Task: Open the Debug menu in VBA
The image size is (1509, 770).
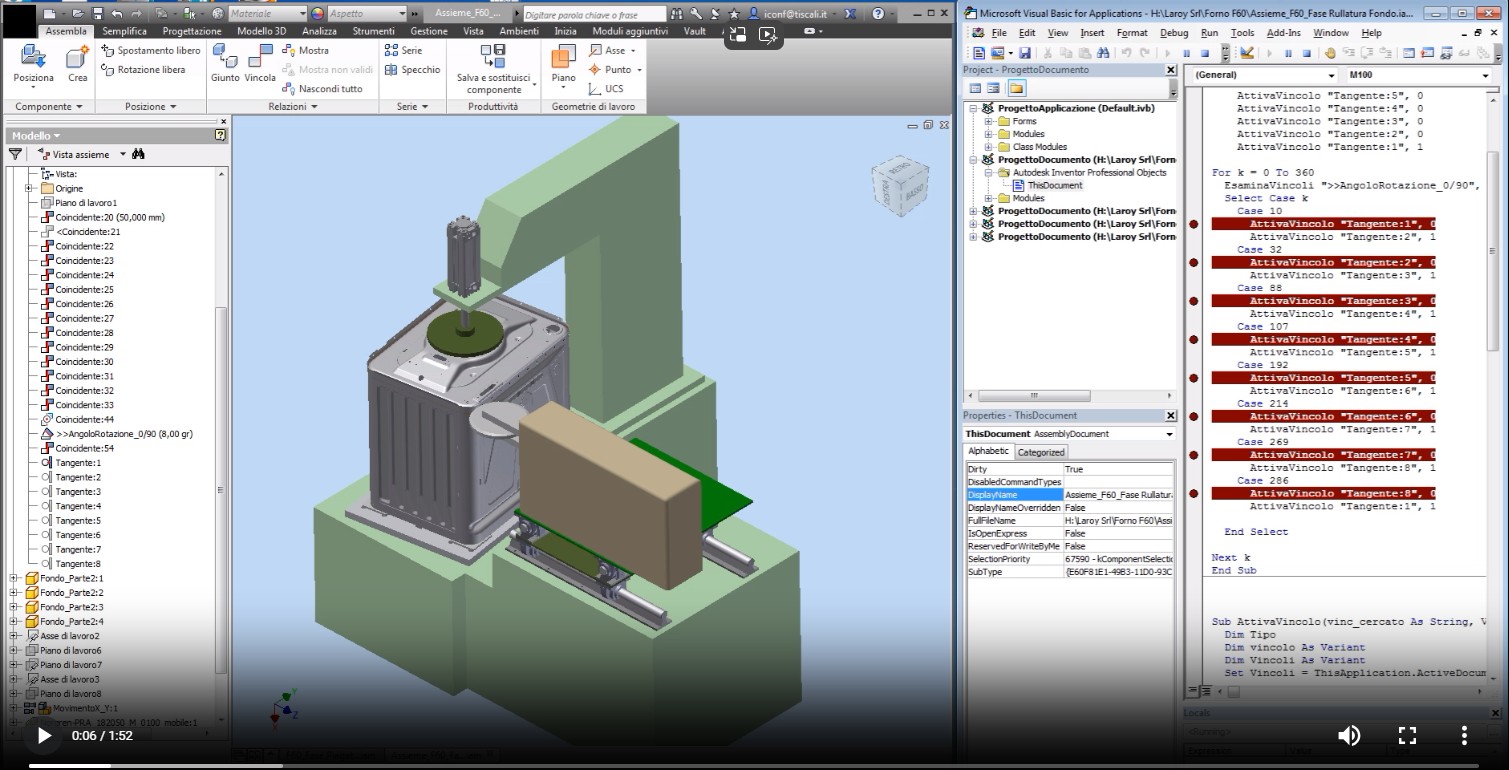Action: pos(1174,33)
